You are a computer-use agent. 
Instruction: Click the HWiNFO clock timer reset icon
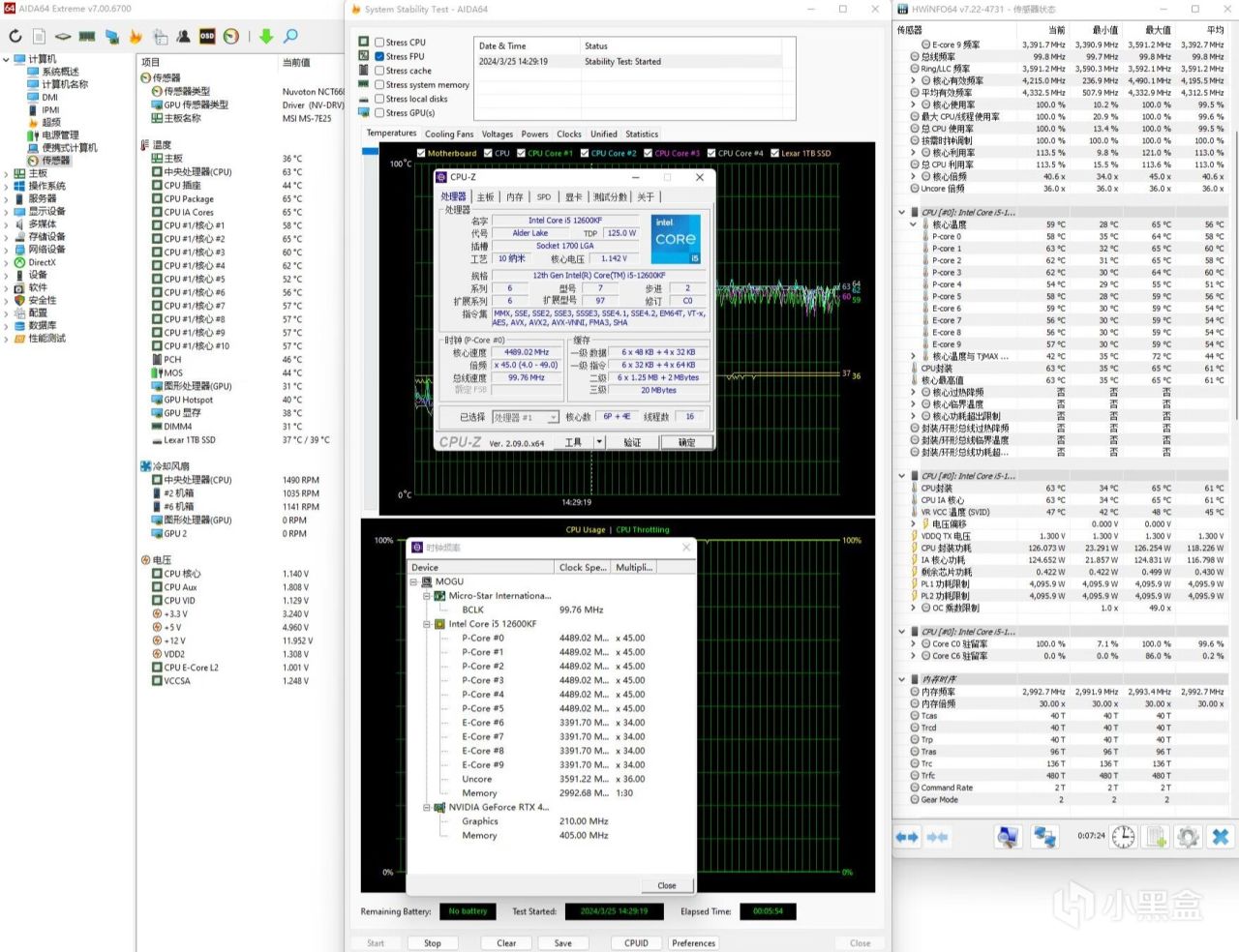coord(1123,837)
